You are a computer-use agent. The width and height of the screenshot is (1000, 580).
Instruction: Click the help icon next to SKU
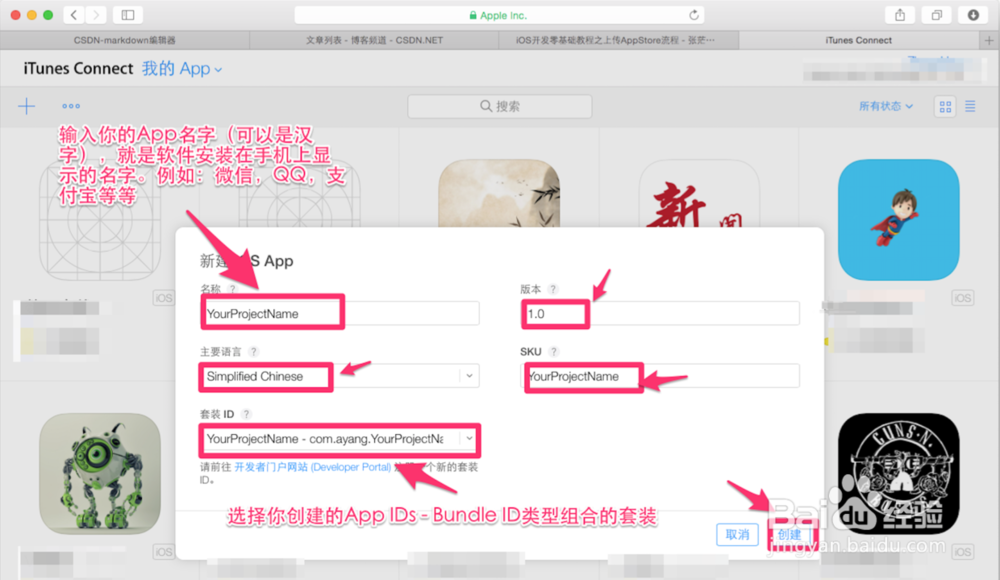coord(556,352)
